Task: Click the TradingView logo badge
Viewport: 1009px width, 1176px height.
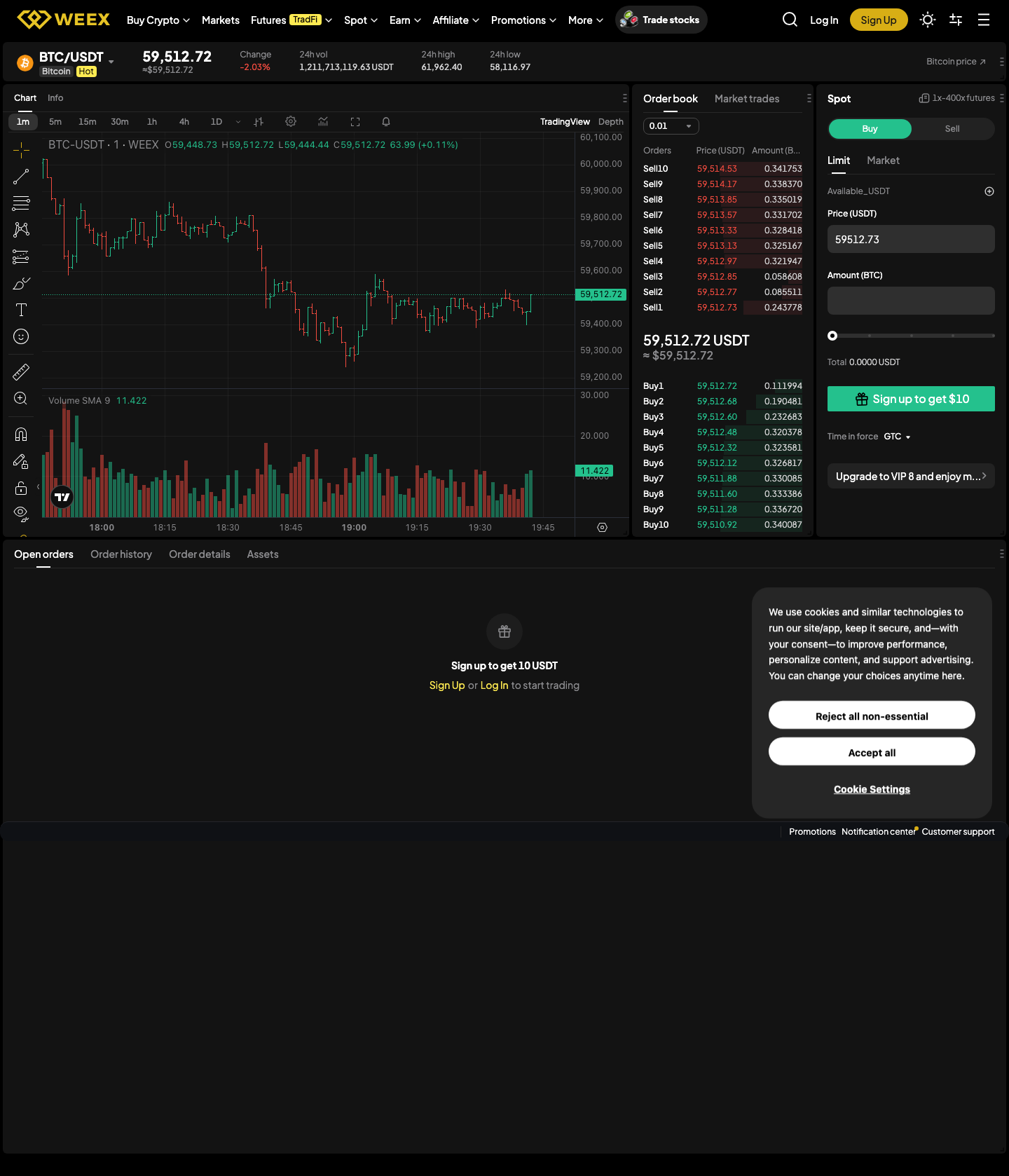Action: (x=62, y=497)
